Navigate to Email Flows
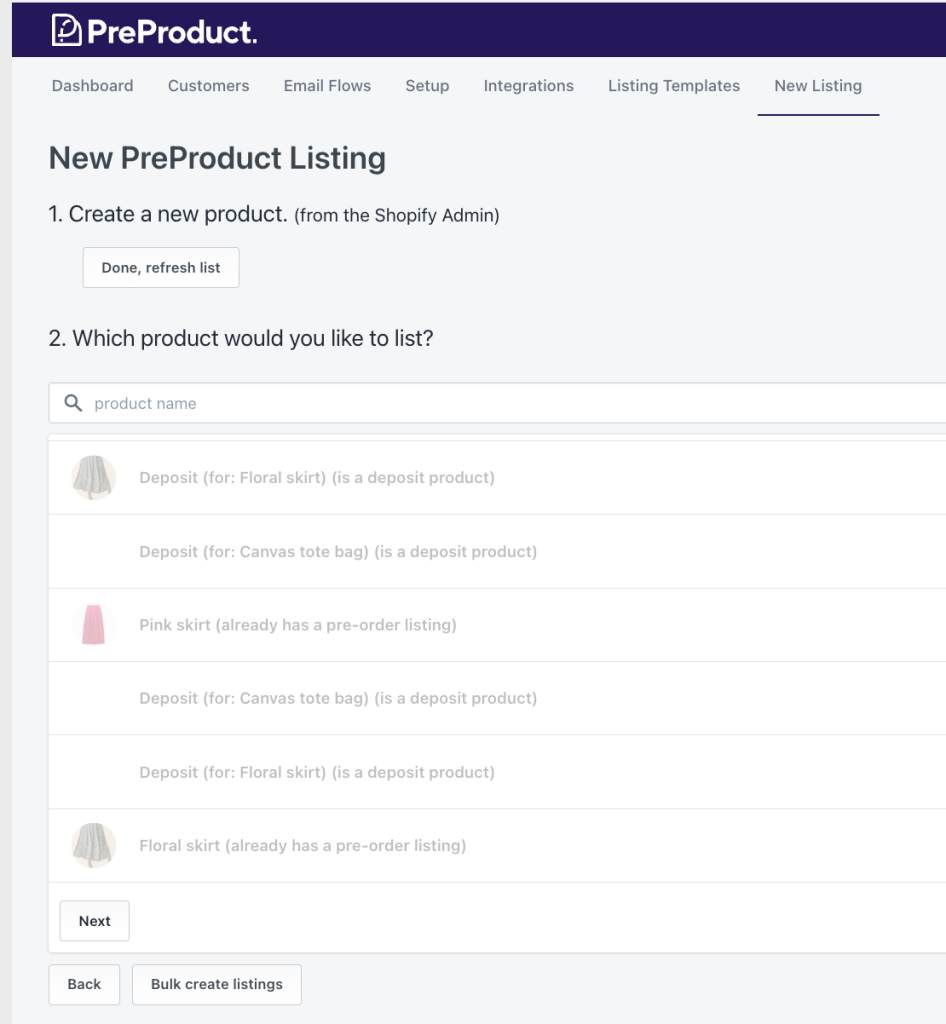The image size is (946, 1024). pyautogui.click(x=327, y=86)
